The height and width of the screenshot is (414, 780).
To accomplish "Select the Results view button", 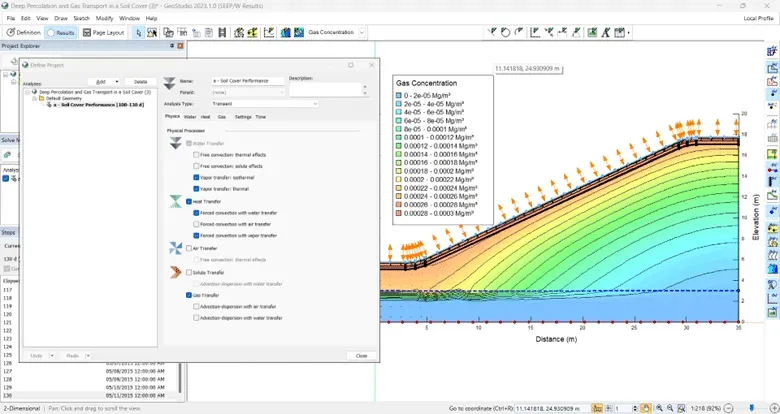I will (62, 33).
